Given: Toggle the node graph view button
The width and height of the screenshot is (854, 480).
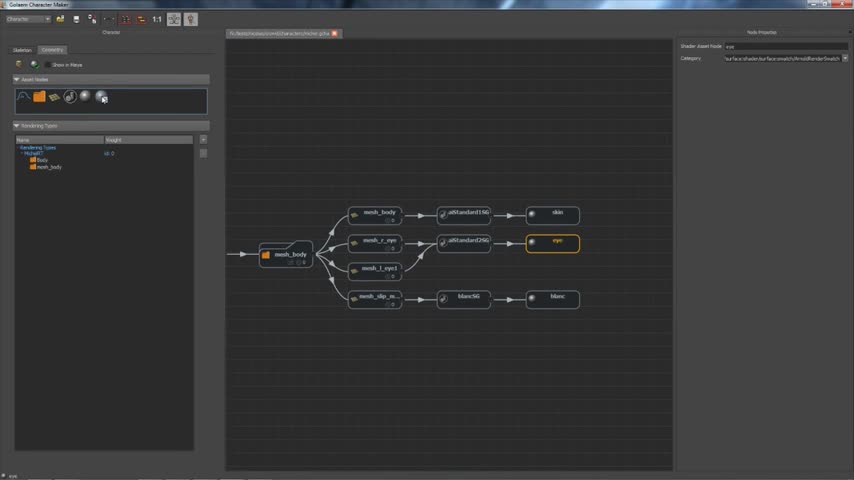Looking at the screenshot, I should point(174,19).
